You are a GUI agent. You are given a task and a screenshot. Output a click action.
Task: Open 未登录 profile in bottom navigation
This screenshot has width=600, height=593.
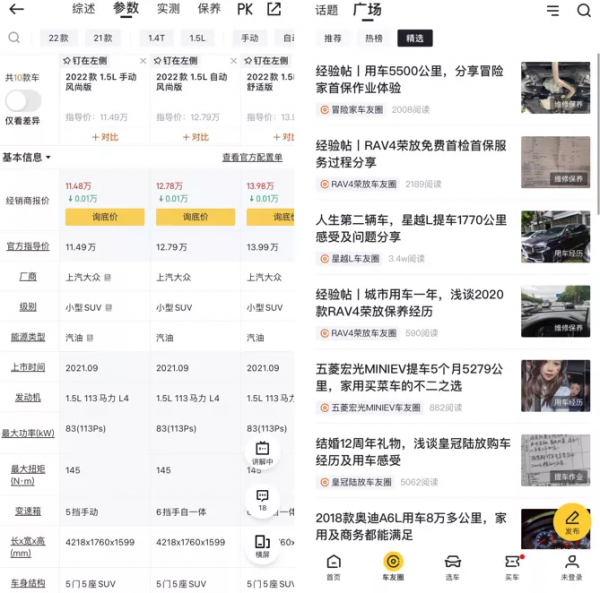coord(572,567)
